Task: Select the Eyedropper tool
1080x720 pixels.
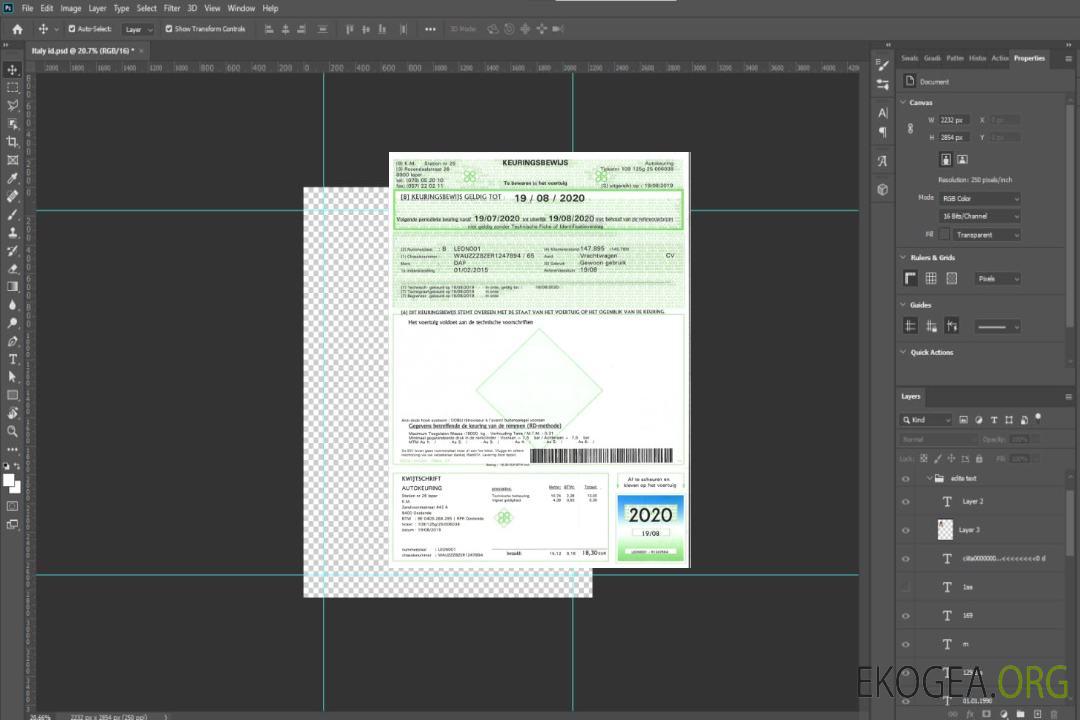Action: coord(13,178)
